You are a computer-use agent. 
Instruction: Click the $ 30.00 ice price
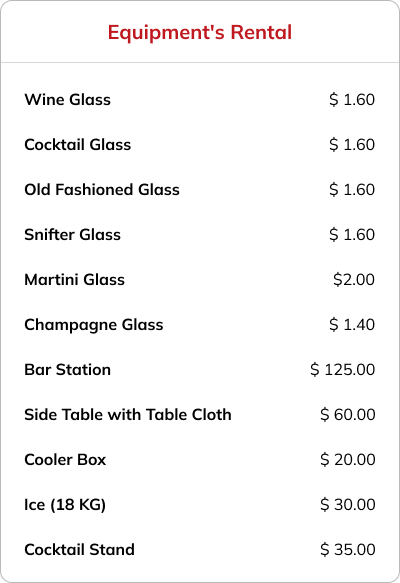(348, 505)
